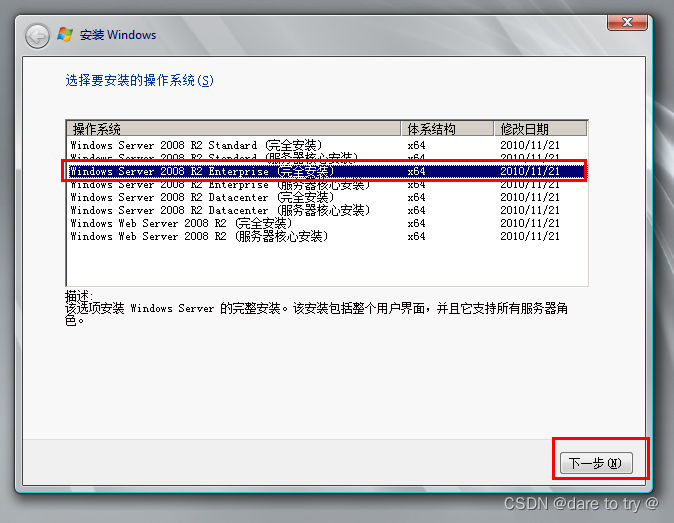Select Windows Server 2008 R2 Enterprise (完全安装)

(x=327, y=171)
